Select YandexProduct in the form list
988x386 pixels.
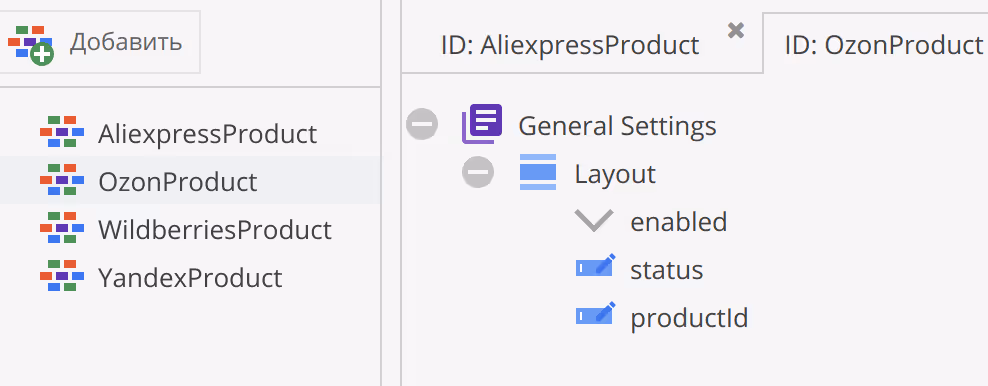point(190,278)
